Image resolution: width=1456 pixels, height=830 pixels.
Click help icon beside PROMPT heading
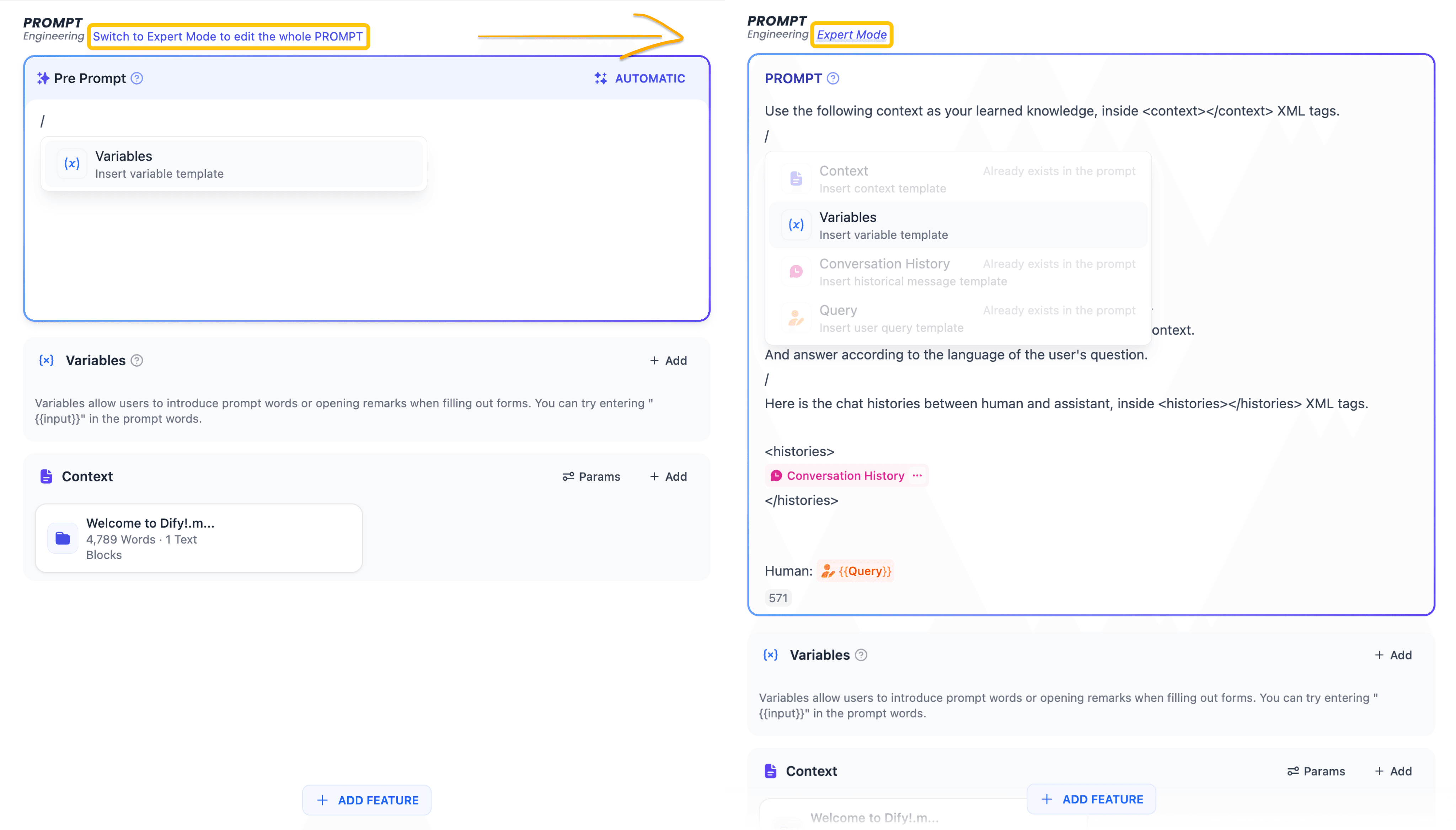pyautogui.click(x=833, y=78)
